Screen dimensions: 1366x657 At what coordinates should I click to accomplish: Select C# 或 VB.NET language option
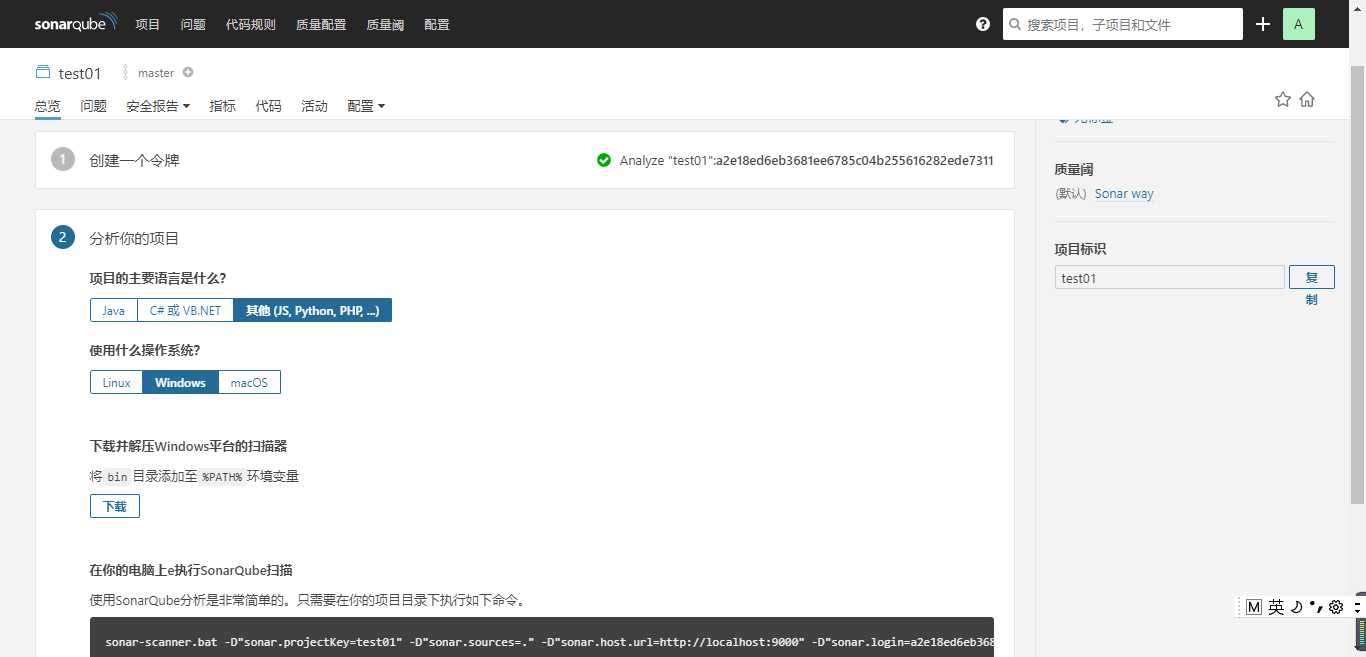185,310
